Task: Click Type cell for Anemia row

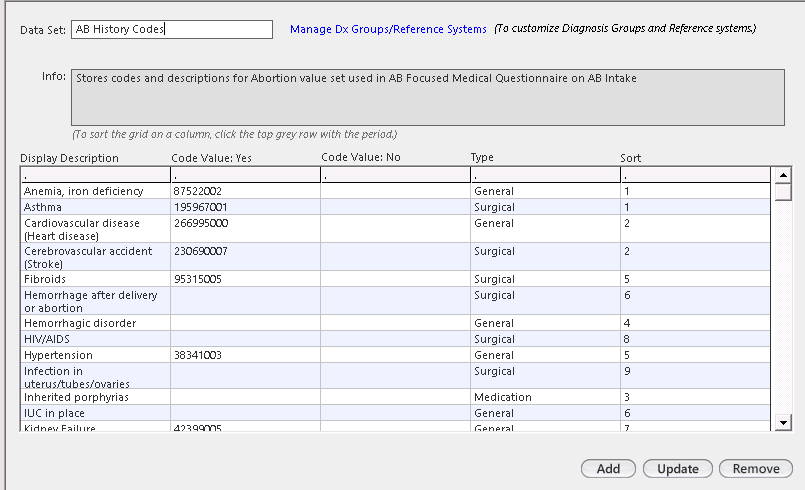Action: click(545, 191)
